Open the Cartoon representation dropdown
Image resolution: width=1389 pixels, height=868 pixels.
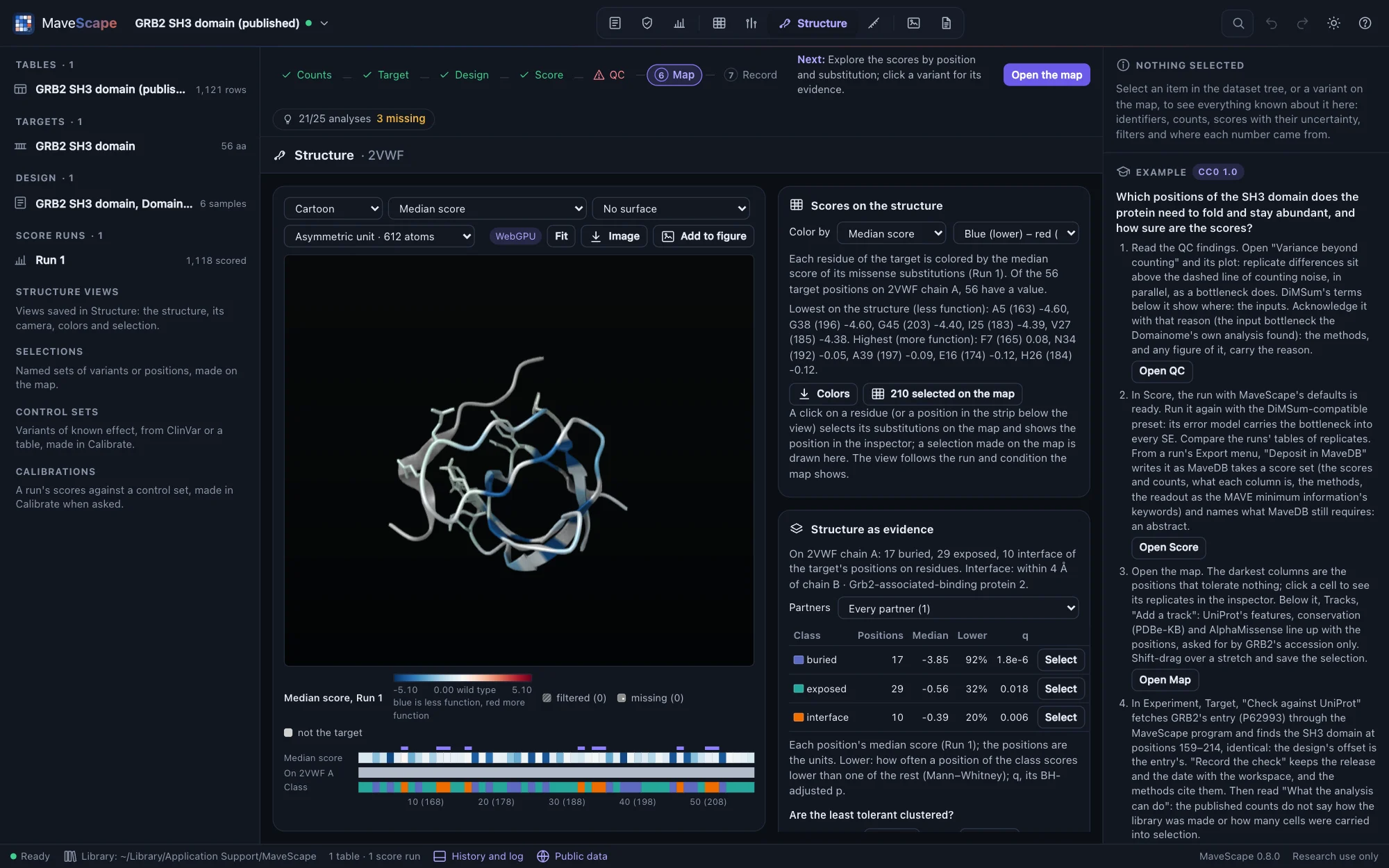[333, 208]
